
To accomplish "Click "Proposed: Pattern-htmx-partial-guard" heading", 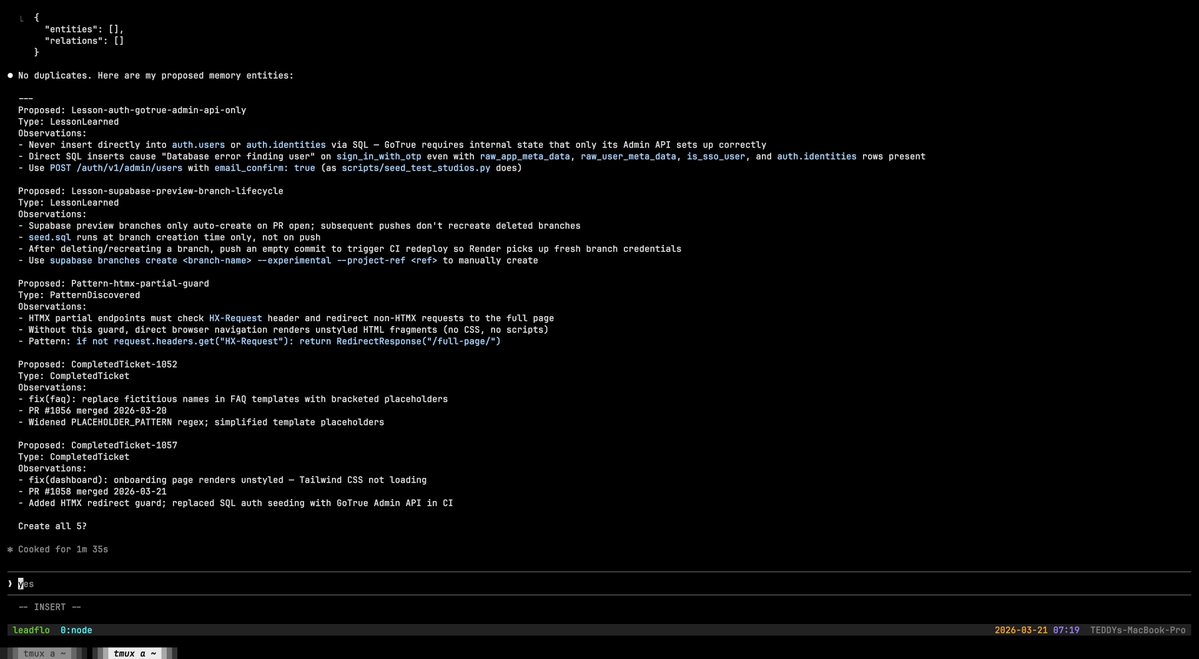I will click(x=114, y=284).
